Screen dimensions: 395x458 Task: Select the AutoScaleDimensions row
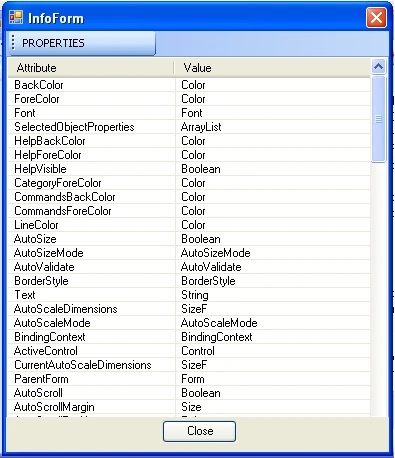pos(189,309)
